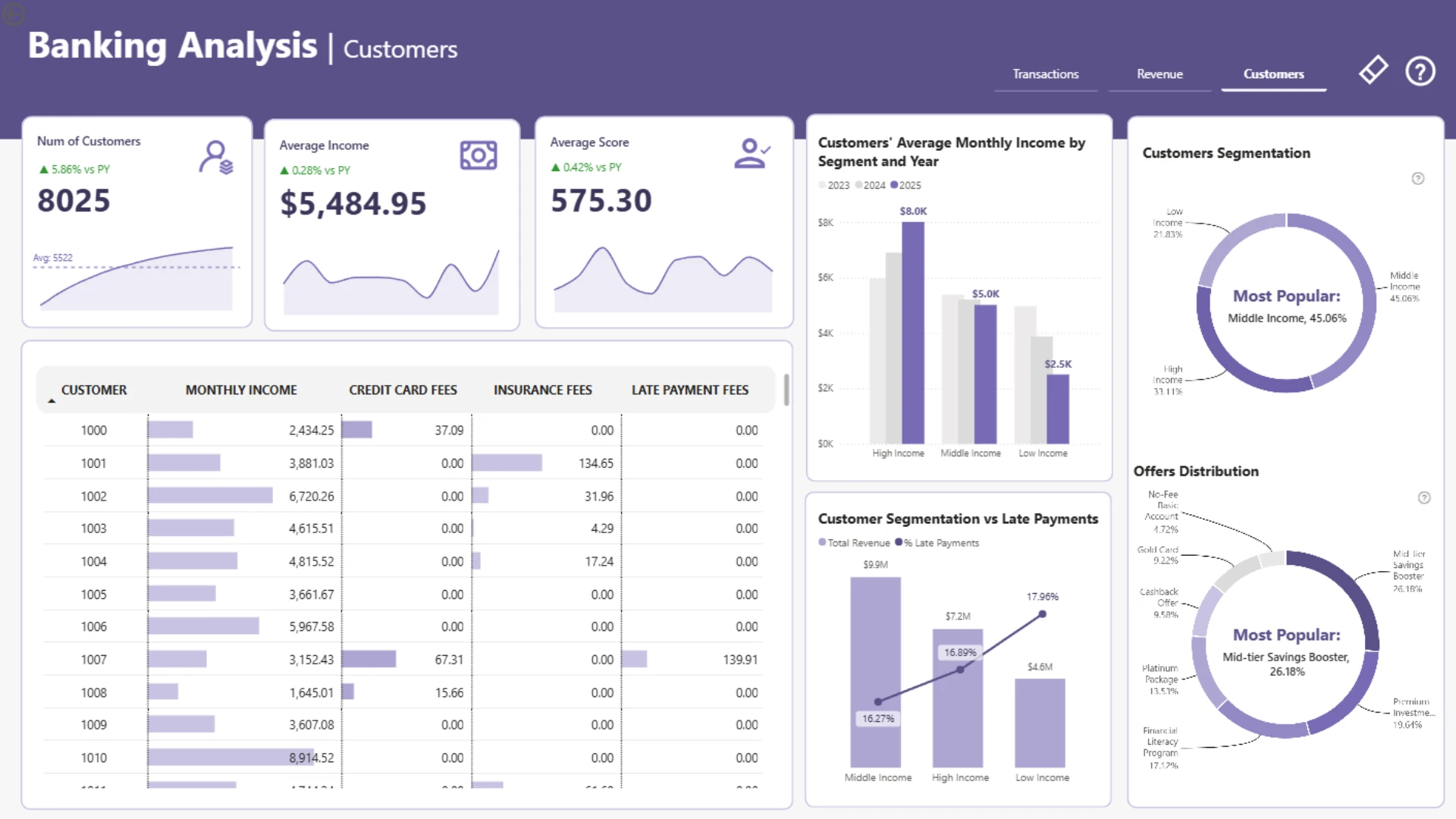Click the eraser clear-filters icon in header

pyautogui.click(x=1373, y=71)
